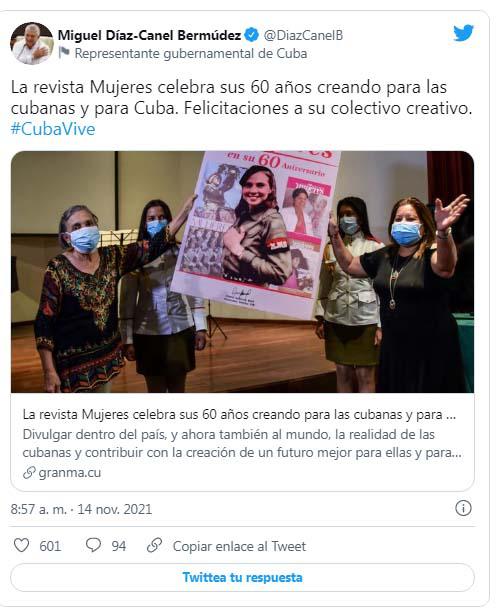Open the article card headline
The width and height of the screenshot is (504, 616).
239,414
